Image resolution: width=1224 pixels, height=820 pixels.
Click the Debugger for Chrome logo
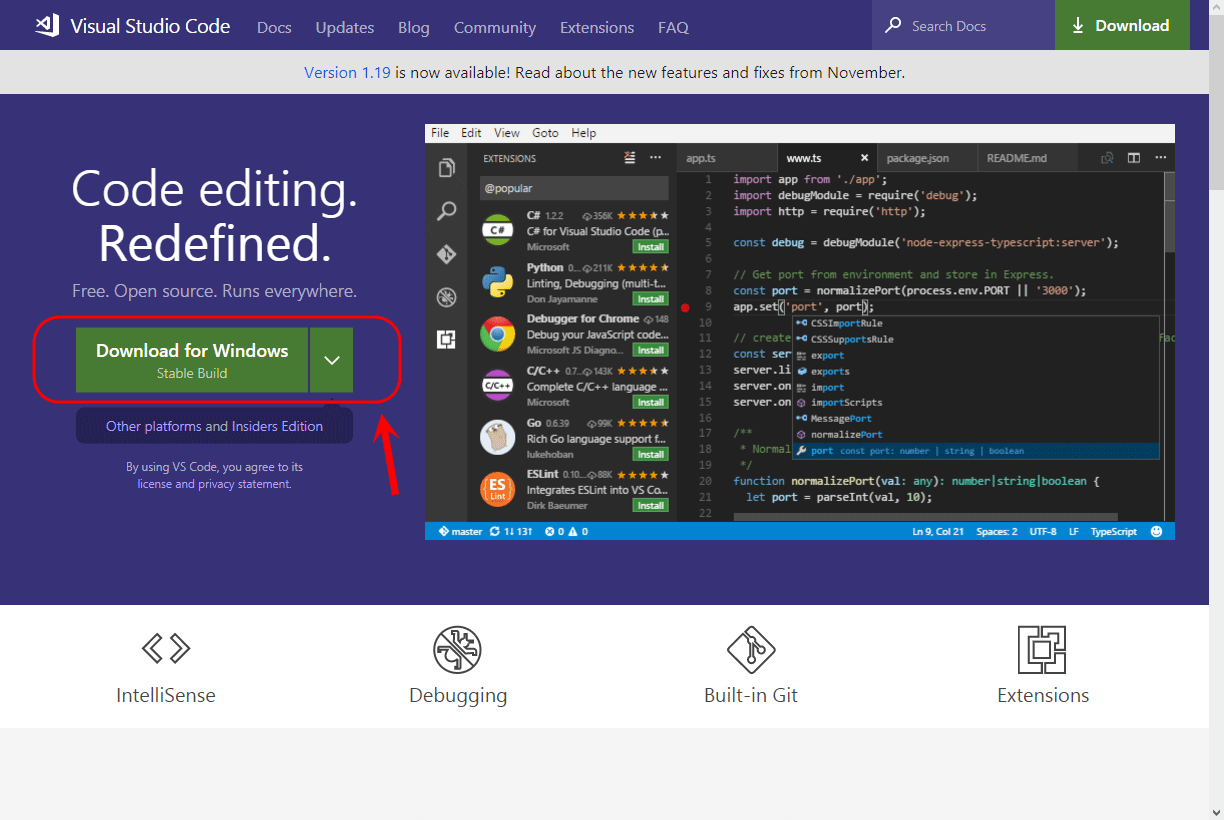pos(498,334)
